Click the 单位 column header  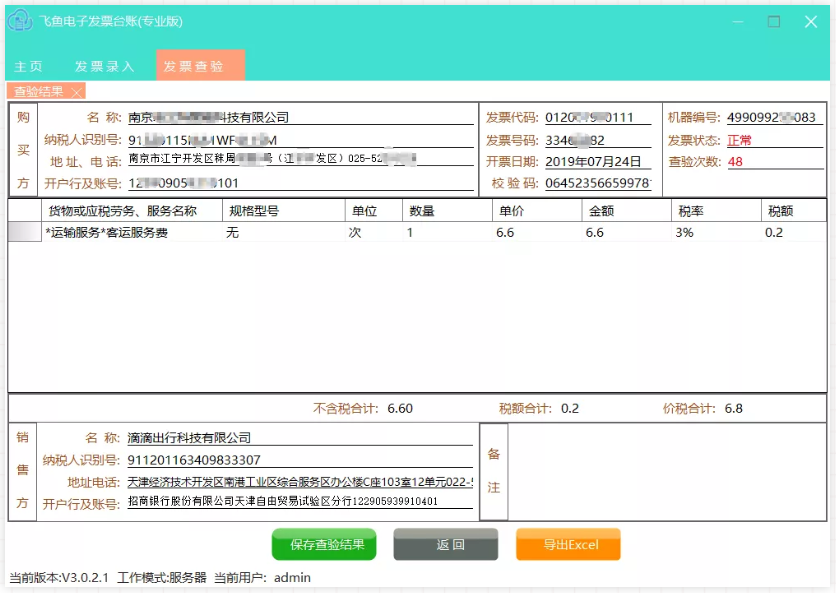coord(374,211)
